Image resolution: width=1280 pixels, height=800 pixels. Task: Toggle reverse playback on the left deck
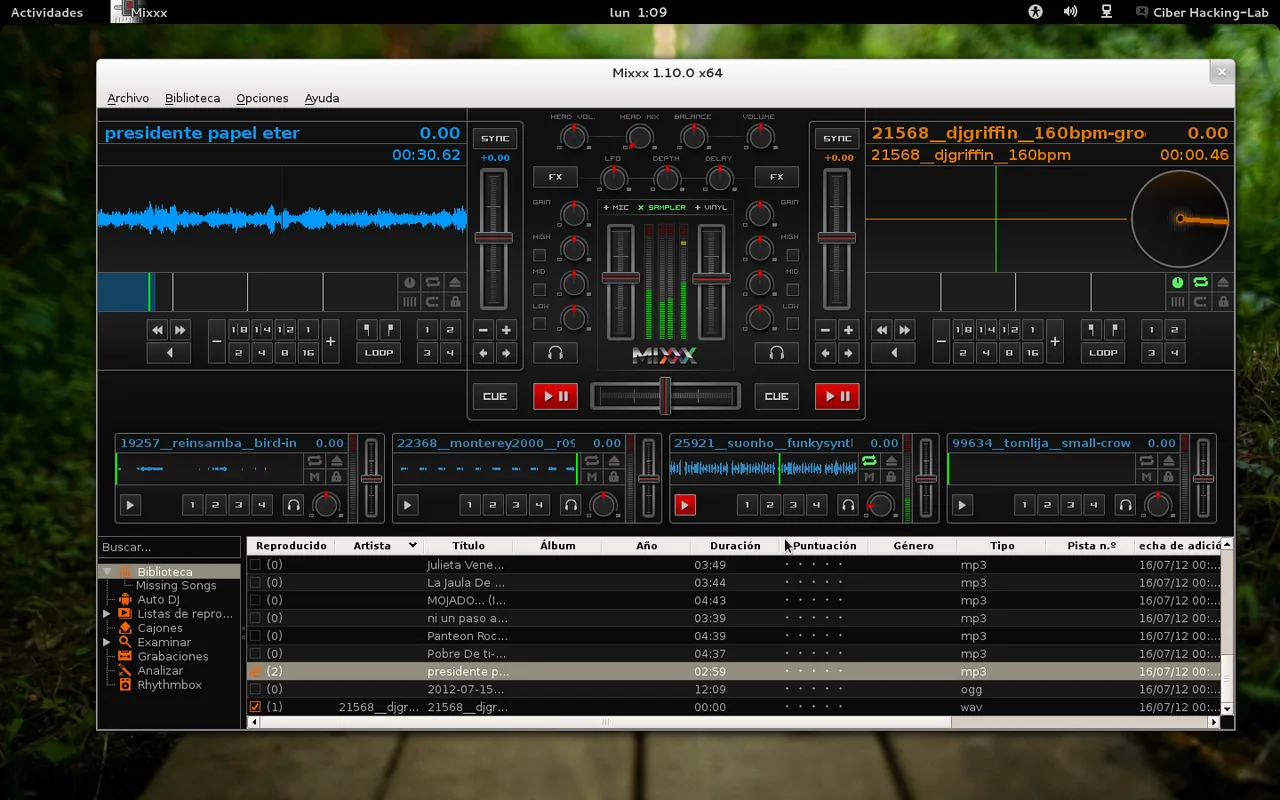point(169,353)
